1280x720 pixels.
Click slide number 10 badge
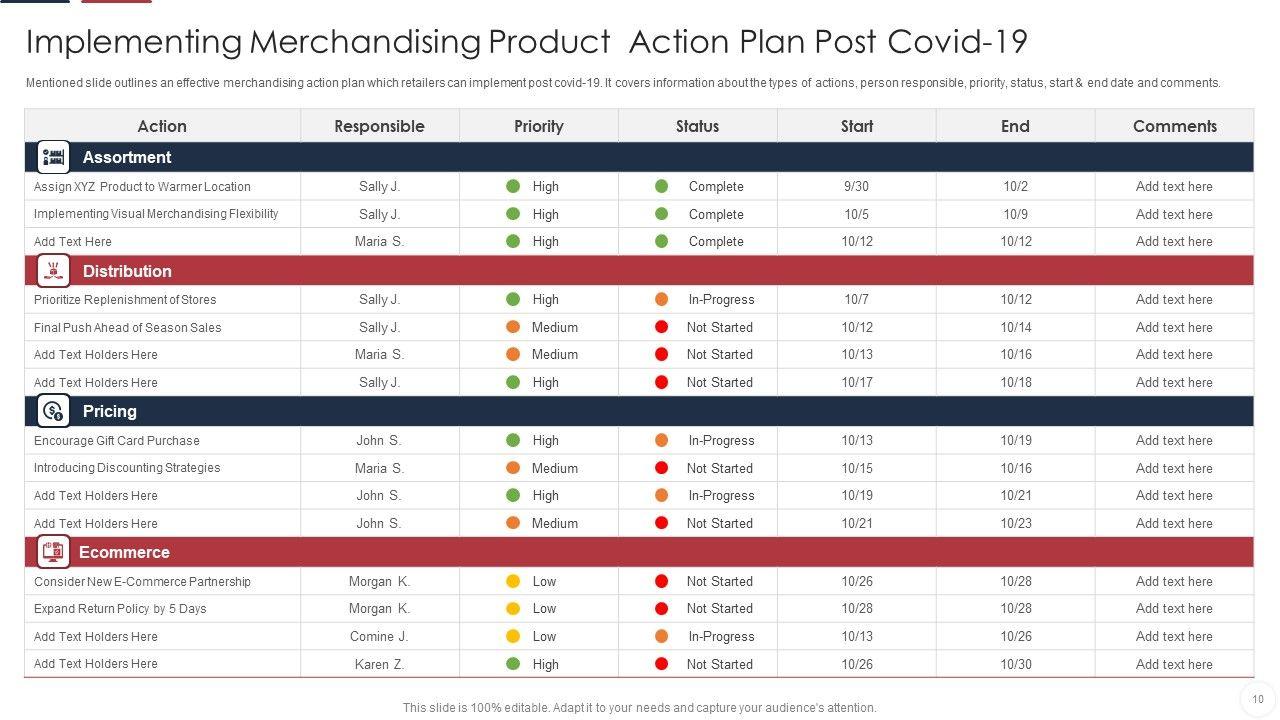(x=1258, y=699)
